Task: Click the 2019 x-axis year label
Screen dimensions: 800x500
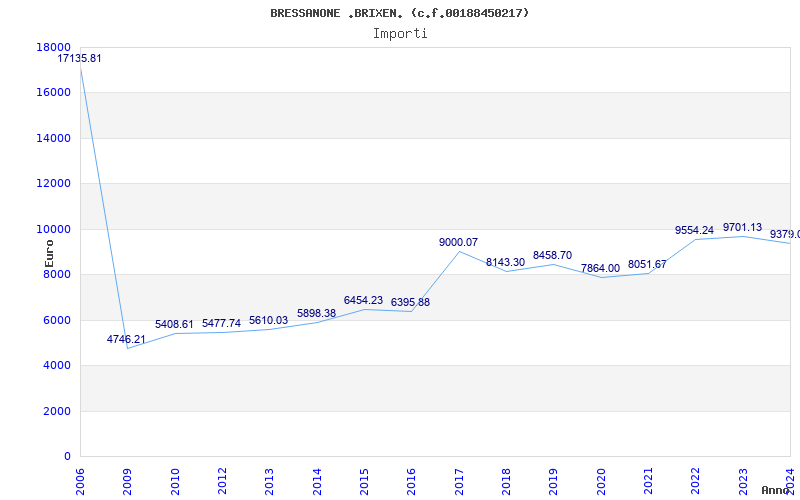Action: 554,482
